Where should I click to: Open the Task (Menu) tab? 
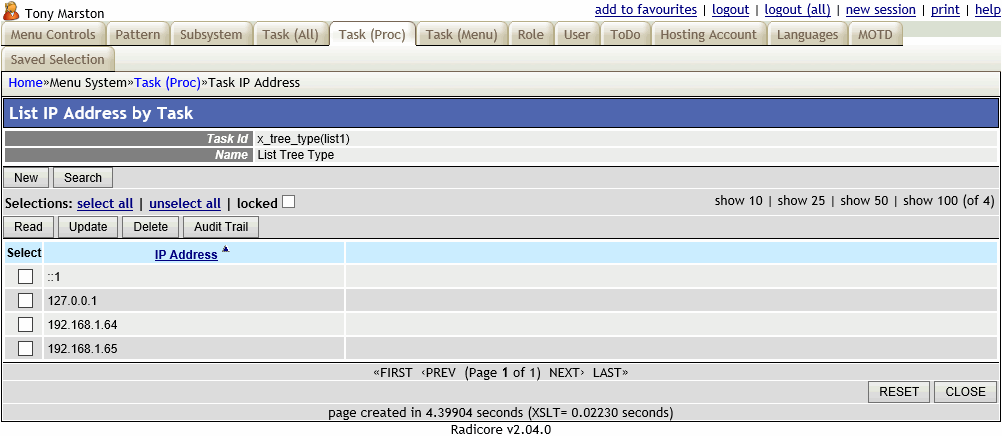coord(461,35)
